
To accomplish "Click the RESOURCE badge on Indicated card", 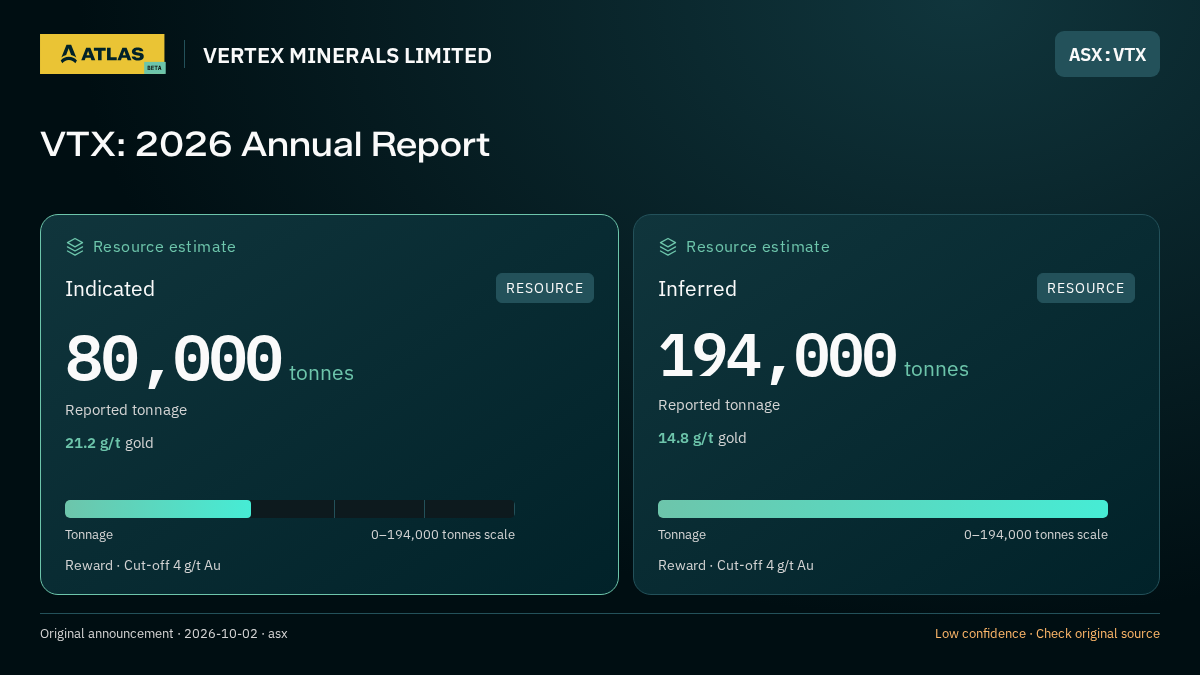I will coord(545,288).
